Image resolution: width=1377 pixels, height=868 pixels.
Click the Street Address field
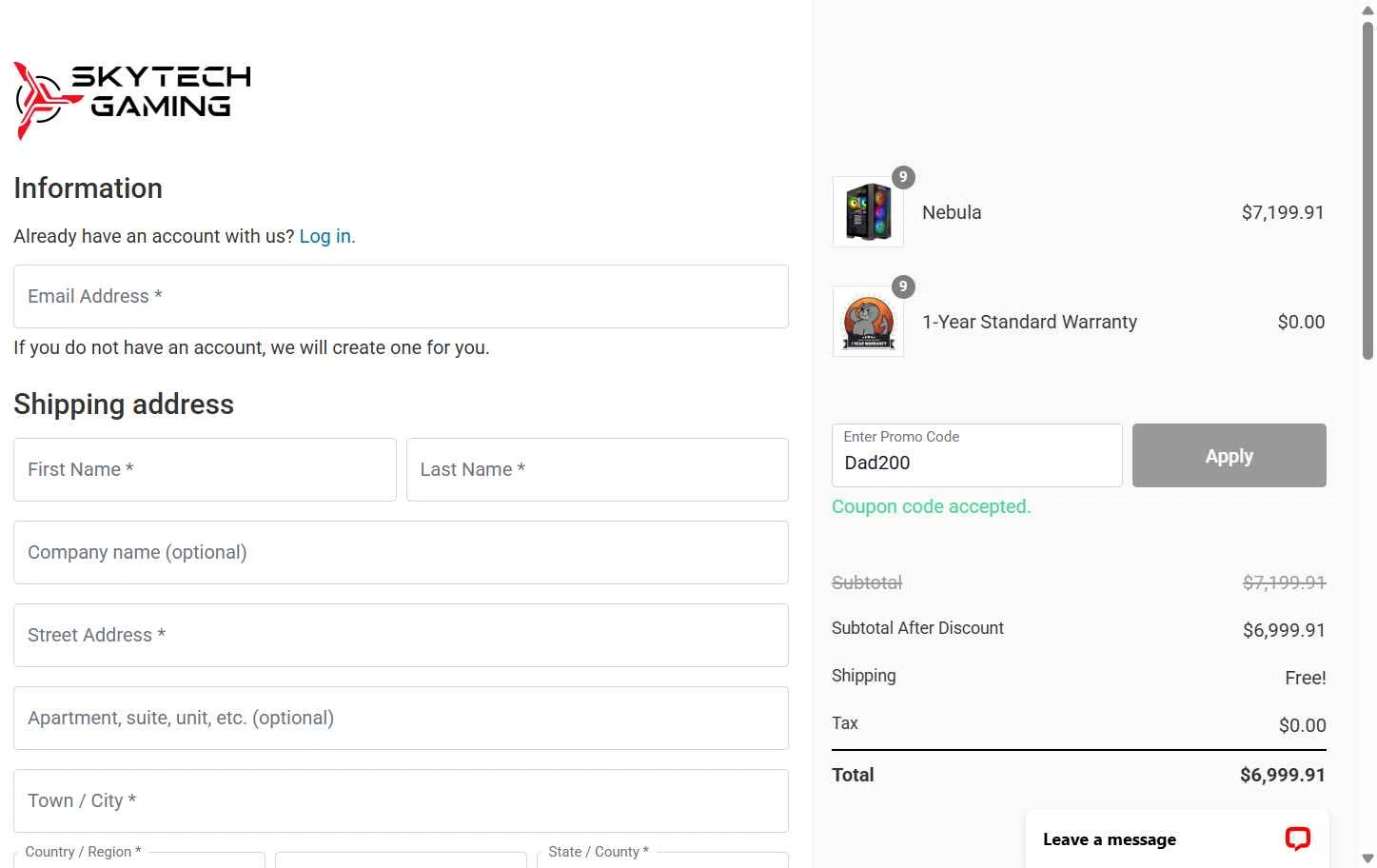[x=401, y=636]
